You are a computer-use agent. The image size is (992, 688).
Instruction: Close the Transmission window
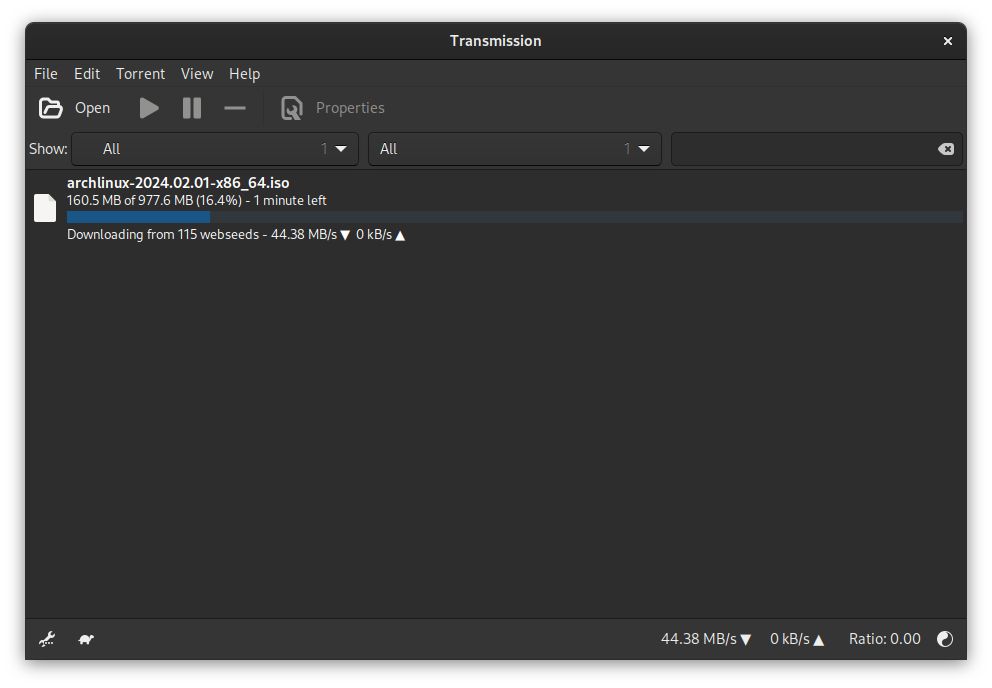pos(948,41)
